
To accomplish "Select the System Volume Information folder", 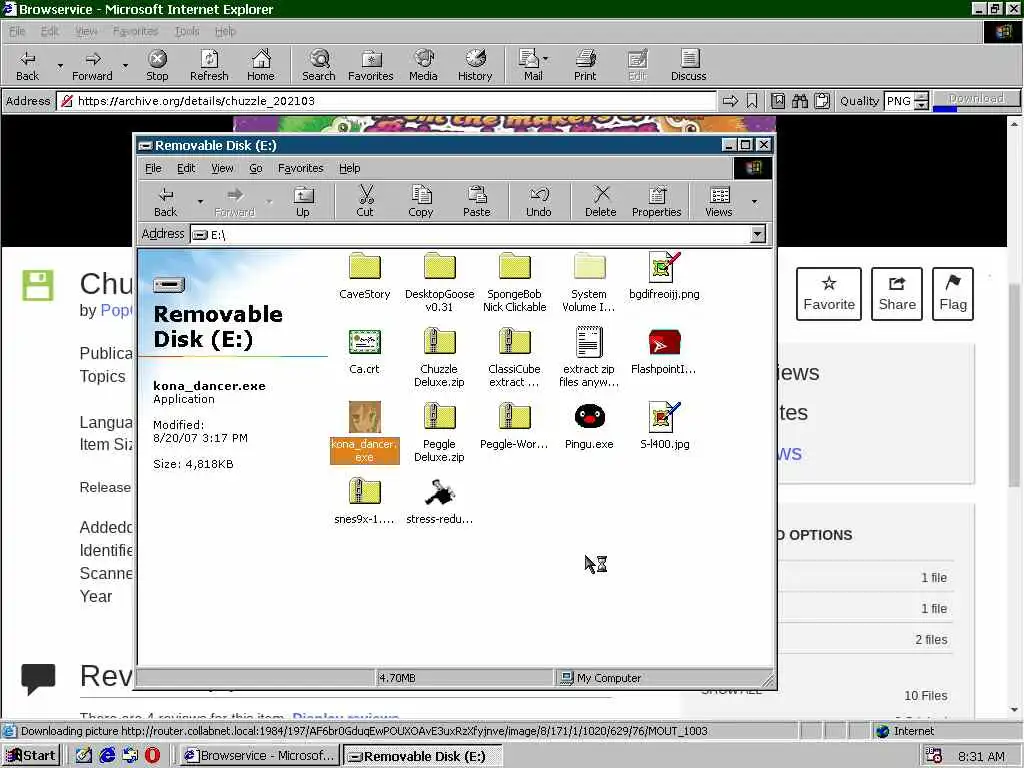I will point(589,283).
